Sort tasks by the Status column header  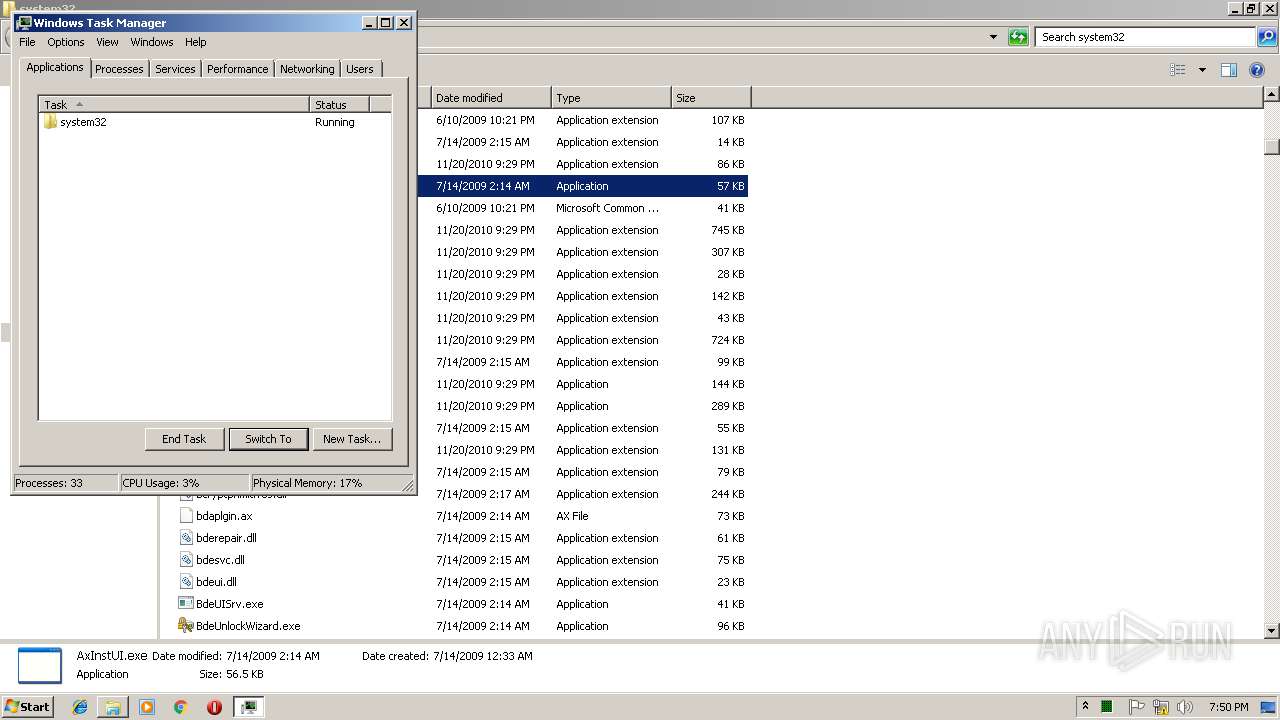point(339,104)
